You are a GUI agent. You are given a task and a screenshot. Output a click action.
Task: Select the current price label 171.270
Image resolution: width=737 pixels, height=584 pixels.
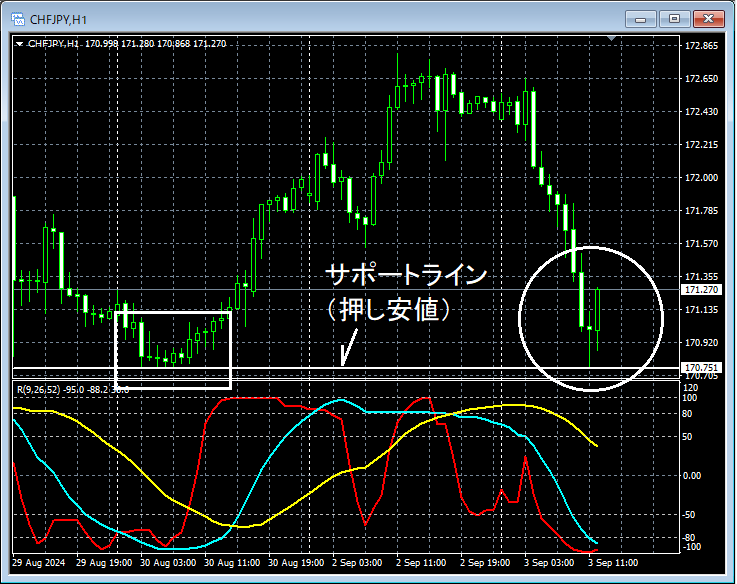tap(701, 290)
